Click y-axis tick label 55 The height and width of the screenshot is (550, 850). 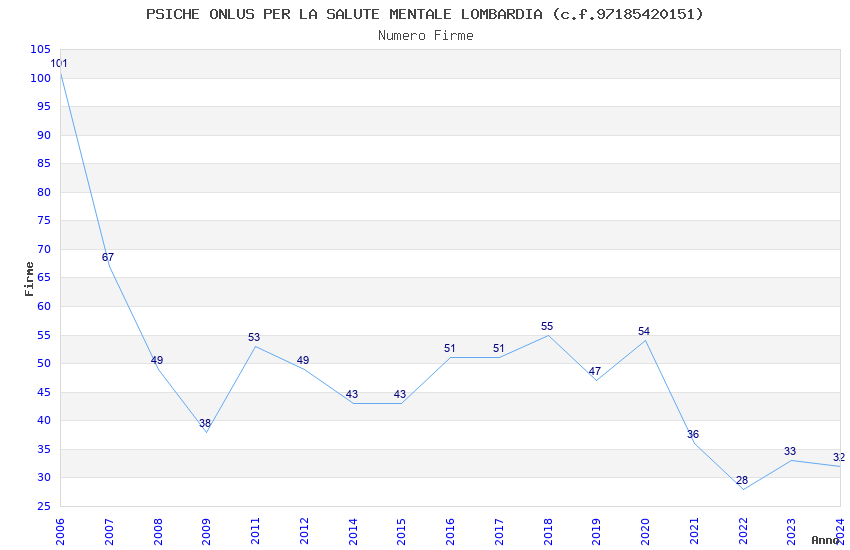44,335
